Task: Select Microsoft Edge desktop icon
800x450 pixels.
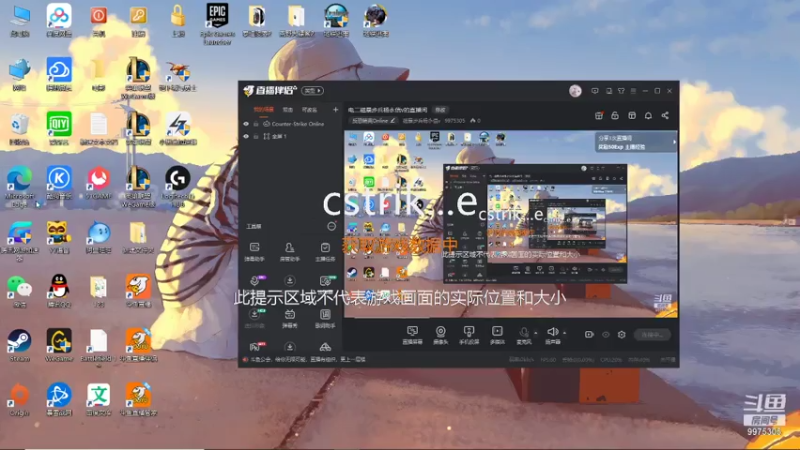Action: click(19, 187)
